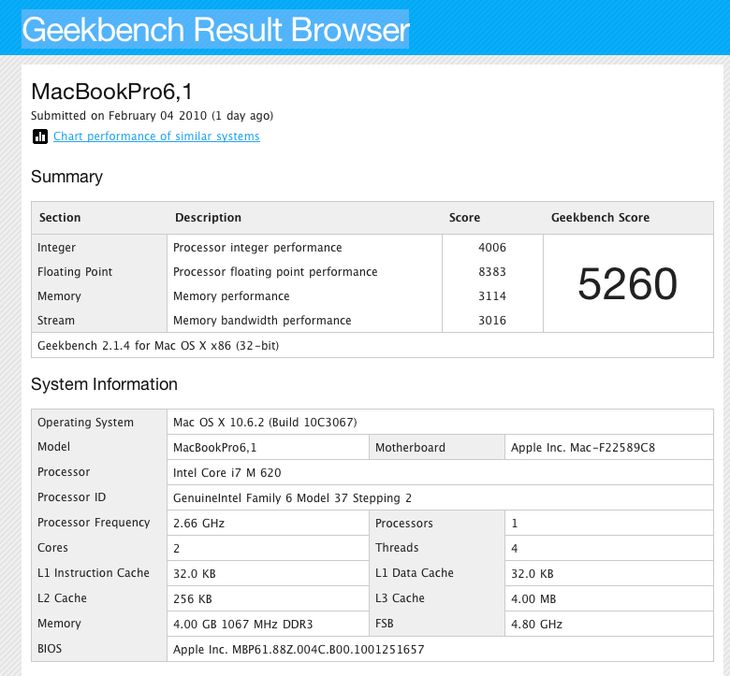Click the Memory label in System Information

[x=59, y=623]
